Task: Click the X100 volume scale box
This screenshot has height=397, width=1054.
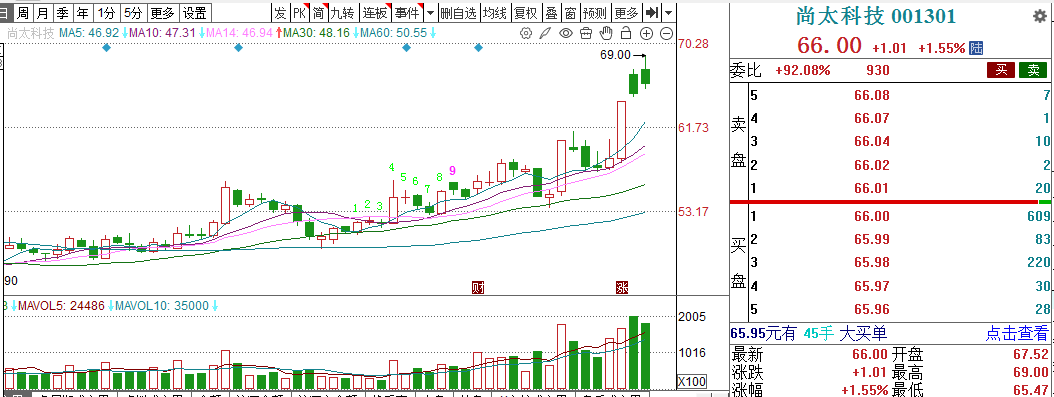Action: [x=692, y=382]
